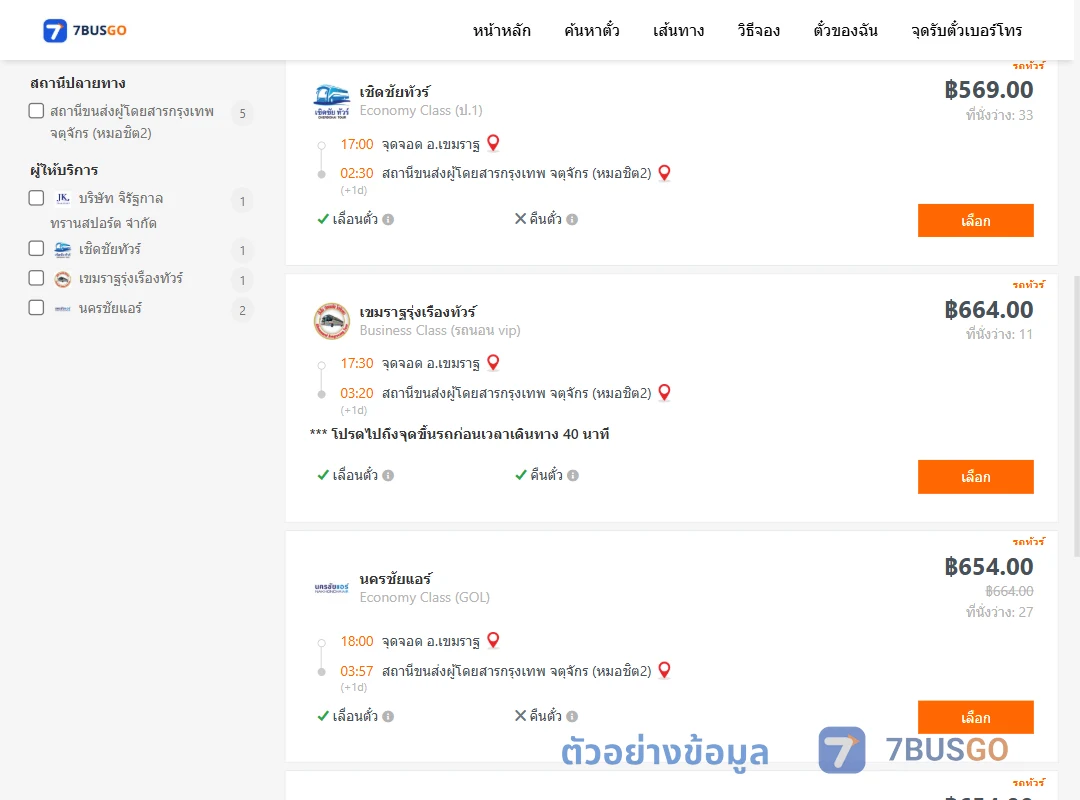Viewport: 1080px width, 800px height.
Task: Open จุดรับตั๋วเบอร์โทร menu item
Action: pos(966,30)
